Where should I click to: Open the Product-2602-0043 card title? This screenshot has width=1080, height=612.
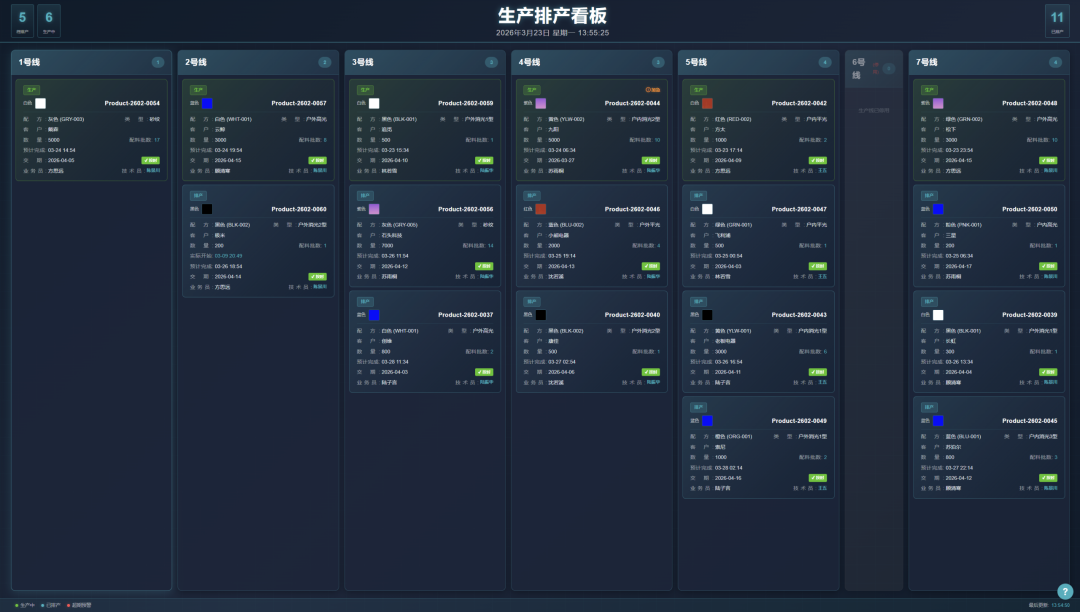(799, 315)
